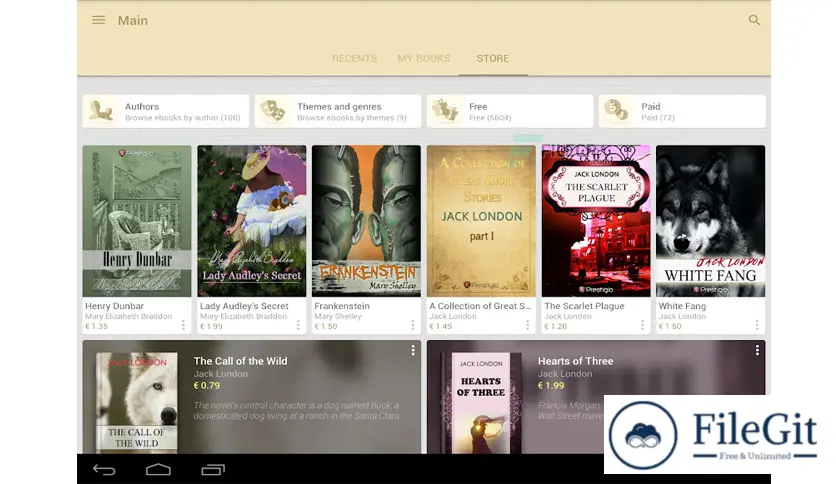The width and height of the screenshot is (836, 484).
Task: Open options menu for The Scarlet Plague
Action: [642, 325]
